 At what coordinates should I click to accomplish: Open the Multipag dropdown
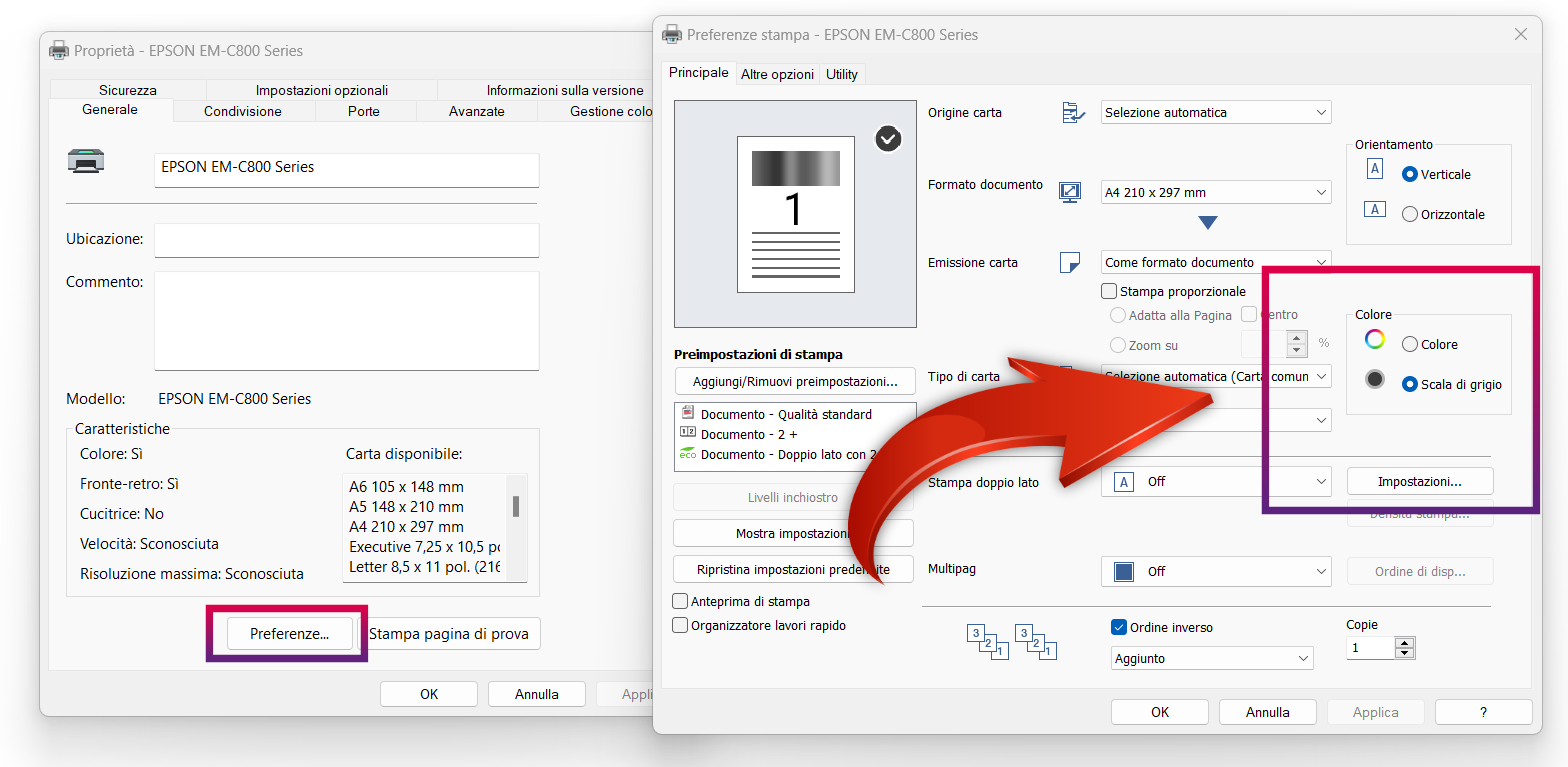1216,571
